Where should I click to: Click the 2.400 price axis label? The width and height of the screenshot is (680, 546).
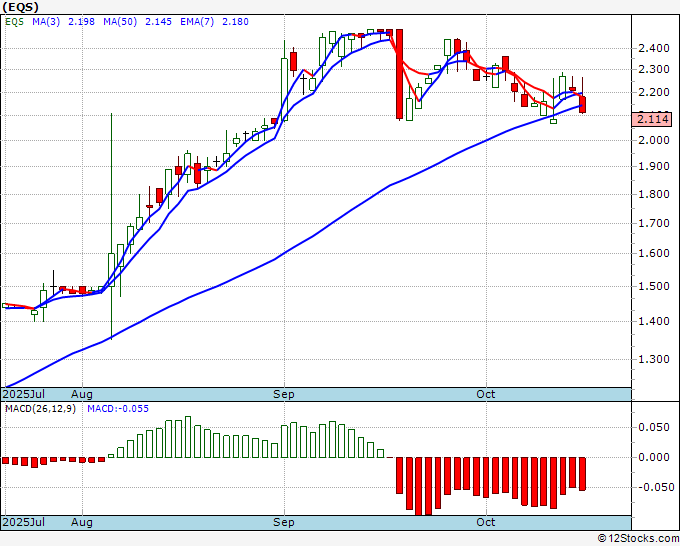tap(654, 48)
